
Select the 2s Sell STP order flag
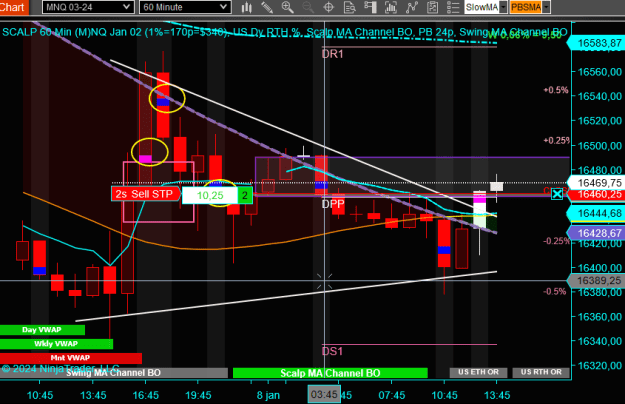point(145,194)
